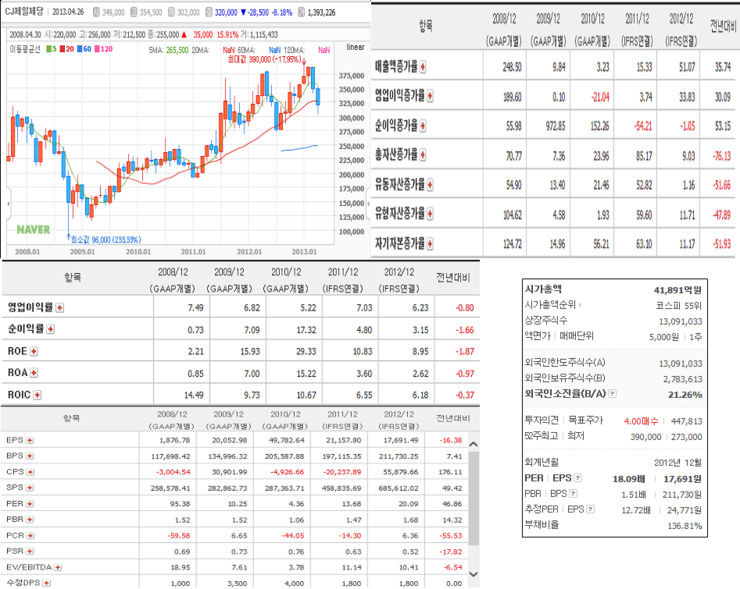Click the plus icon beside PER row
Viewport: 740px width, 589px height.
[x=30, y=504]
